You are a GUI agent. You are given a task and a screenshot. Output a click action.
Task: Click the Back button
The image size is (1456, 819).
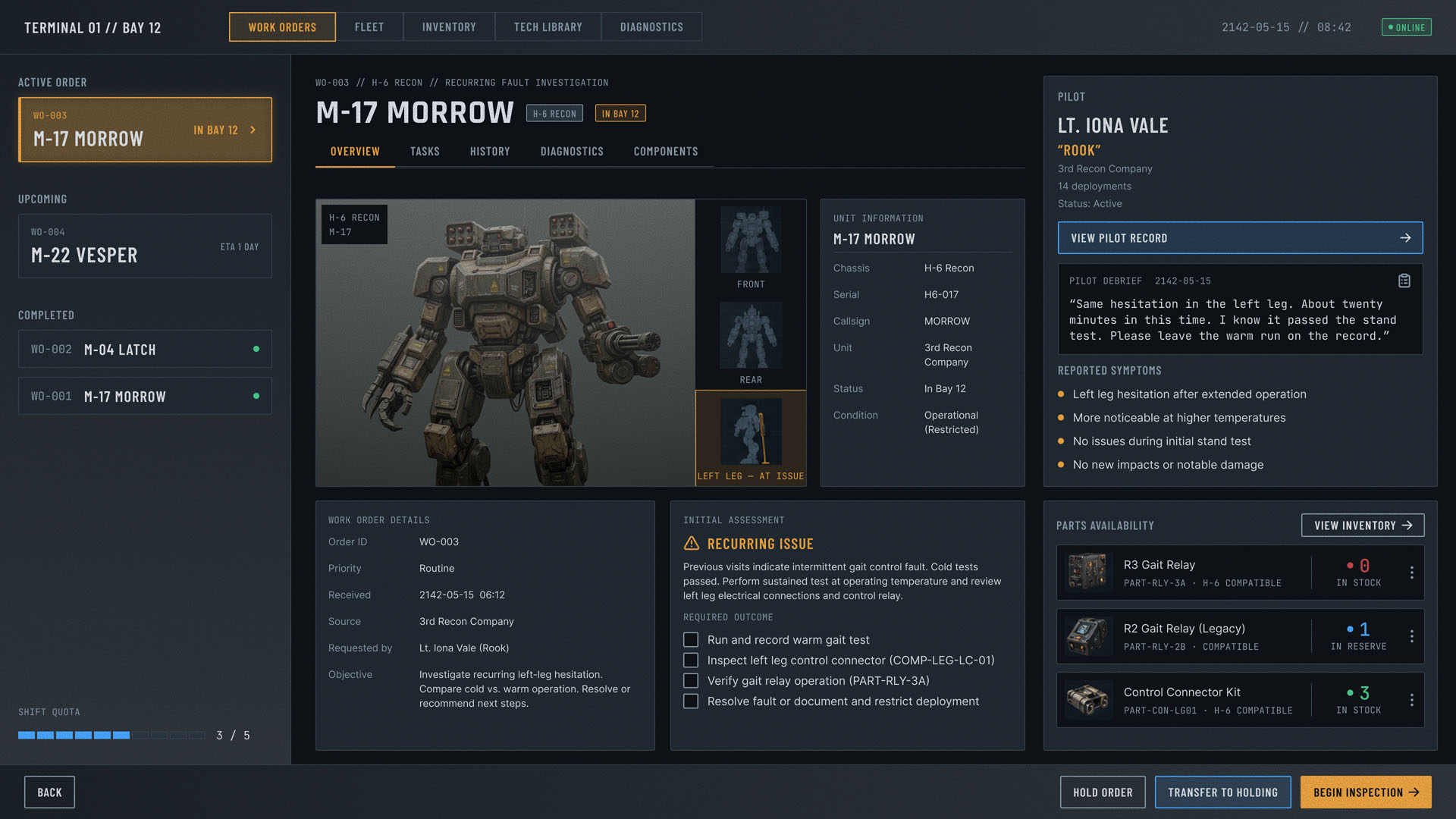coord(49,792)
